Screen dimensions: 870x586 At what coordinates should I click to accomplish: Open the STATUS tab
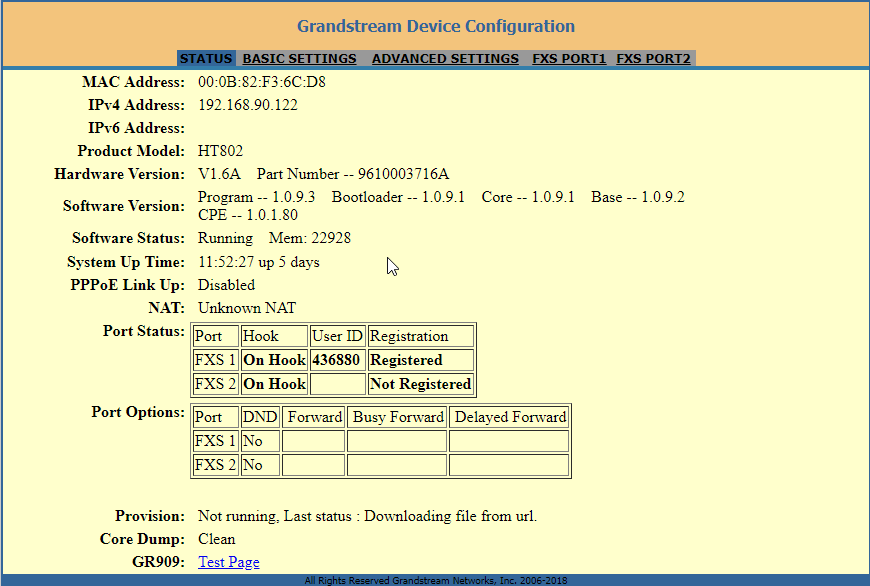206,58
